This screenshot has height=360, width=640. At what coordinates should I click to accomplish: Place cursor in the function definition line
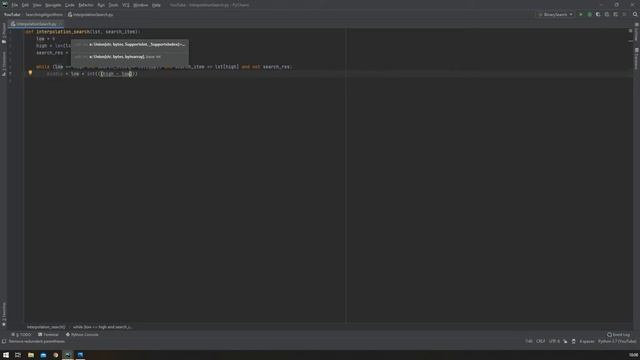(82, 32)
